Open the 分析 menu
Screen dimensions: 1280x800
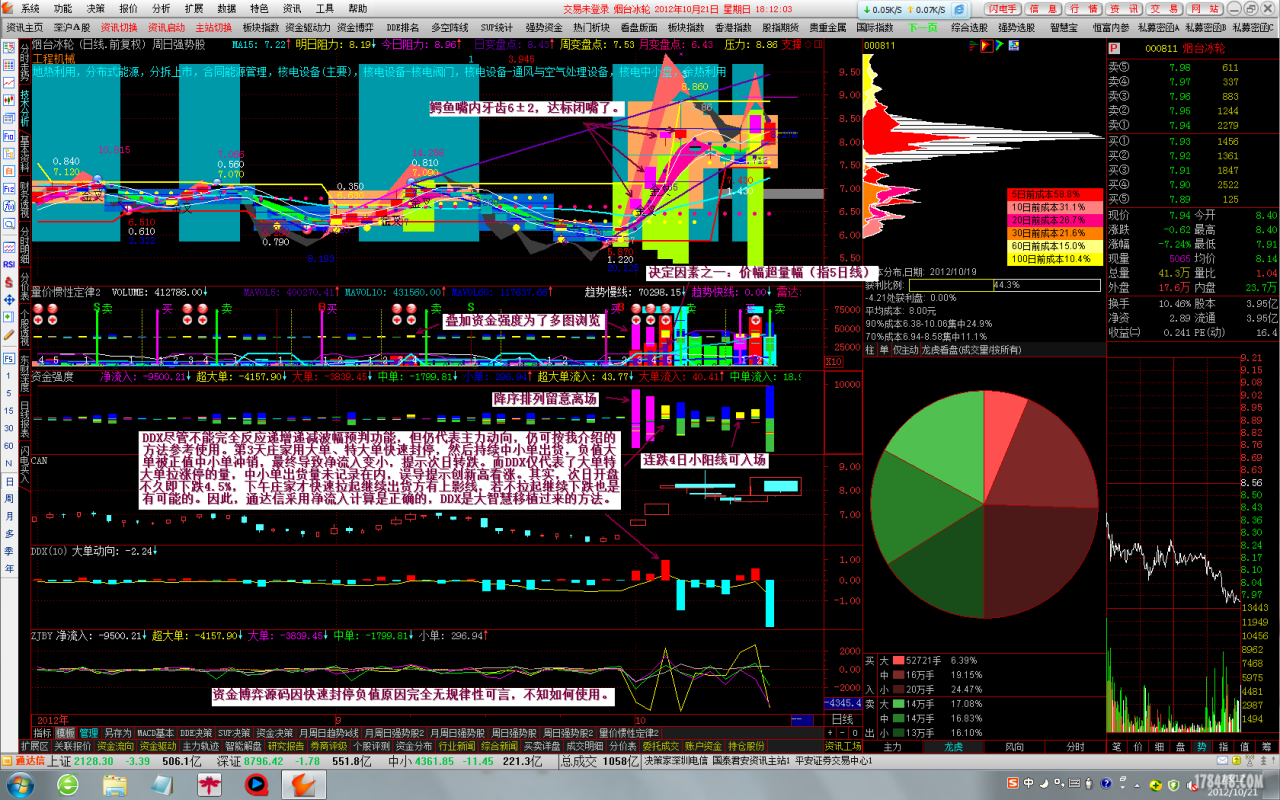[161, 8]
